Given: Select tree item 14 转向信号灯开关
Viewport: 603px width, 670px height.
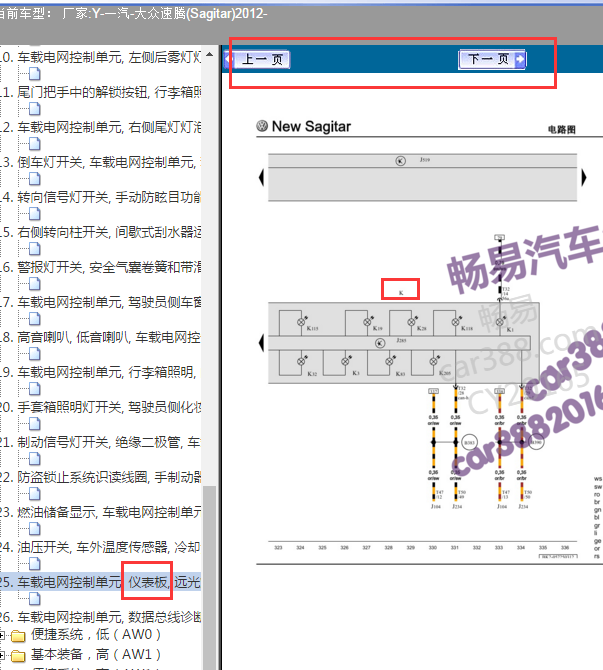Looking at the screenshot, I should (100, 197).
